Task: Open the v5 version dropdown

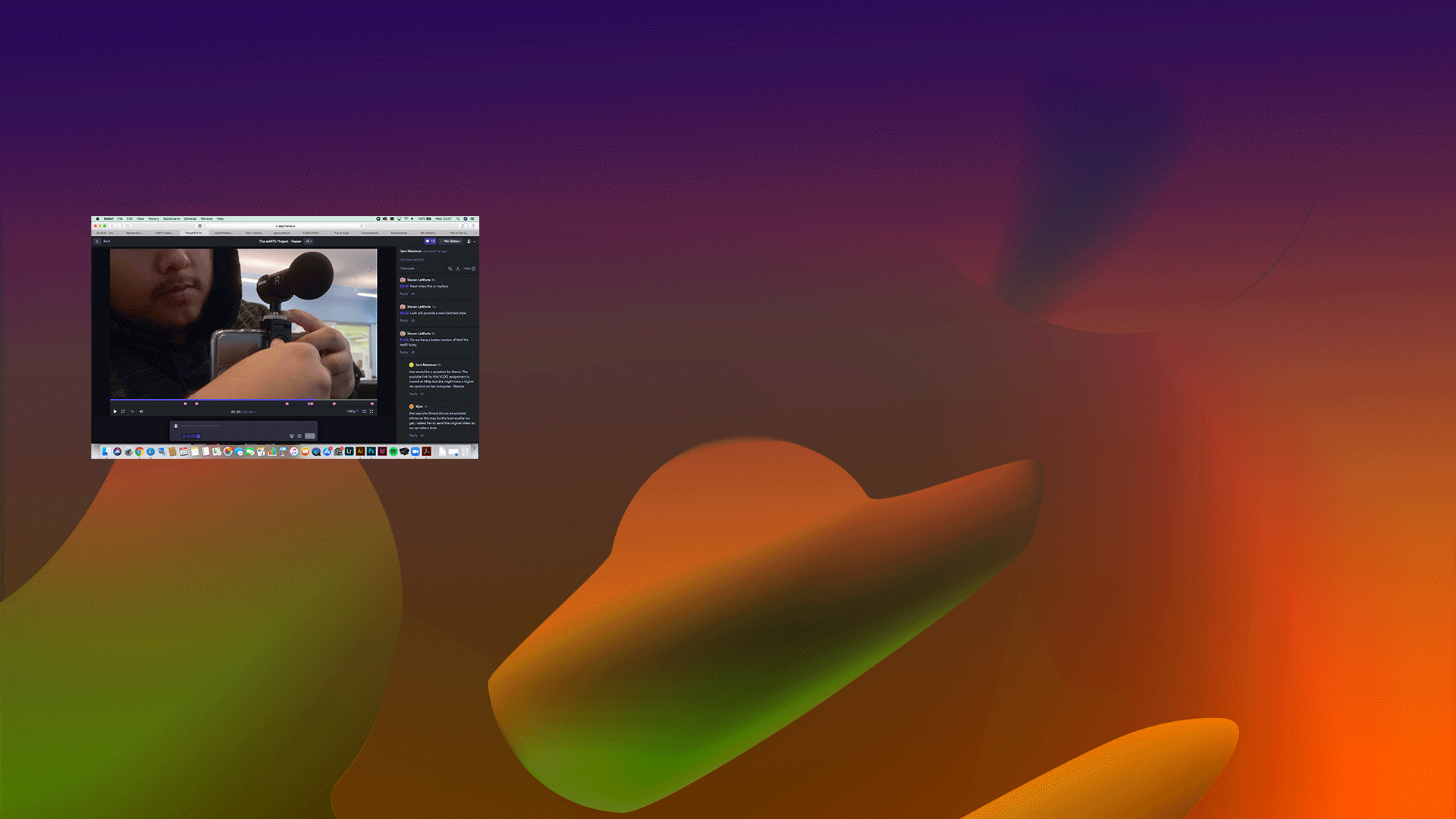Action: click(x=309, y=241)
